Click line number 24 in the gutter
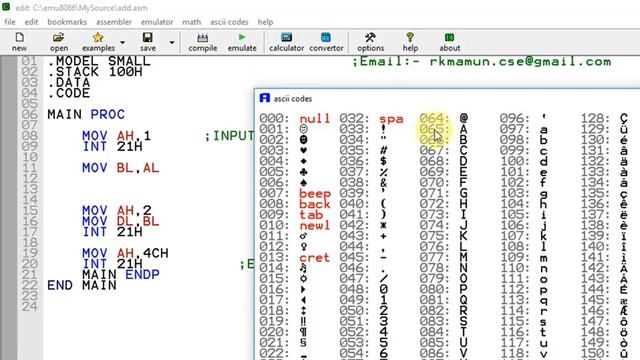640x360 pixels. (29, 307)
